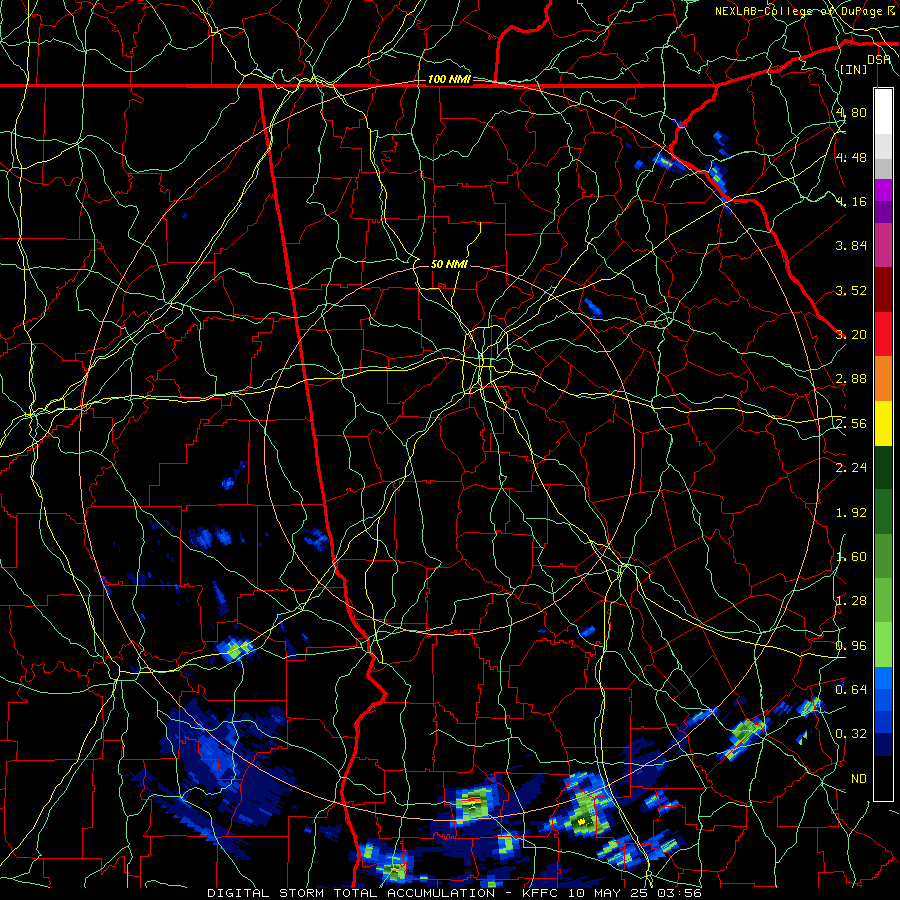The image size is (900, 900).
Task: Click the 3.52 scale value
Action: pos(851,290)
